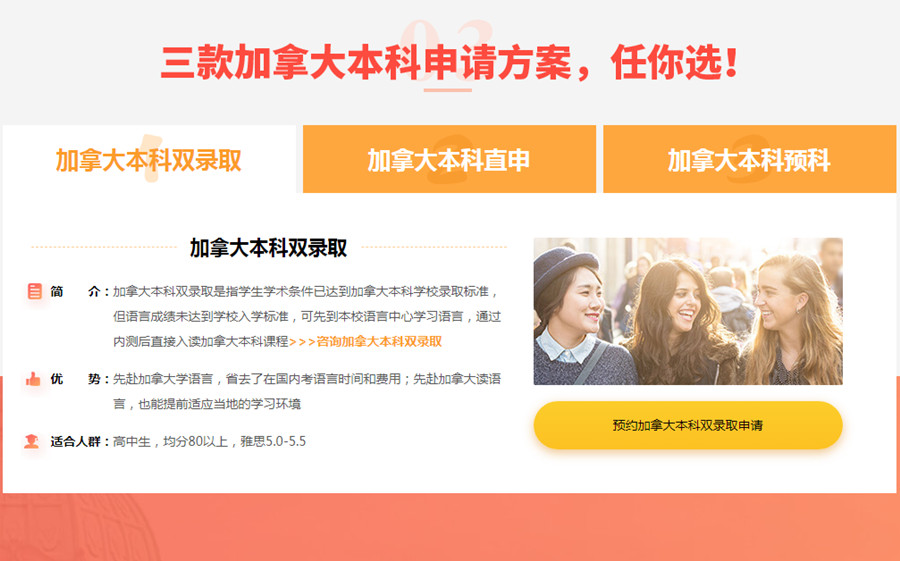900x561 pixels.
Task: Click the photo of three smiling women
Action: point(688,311)
